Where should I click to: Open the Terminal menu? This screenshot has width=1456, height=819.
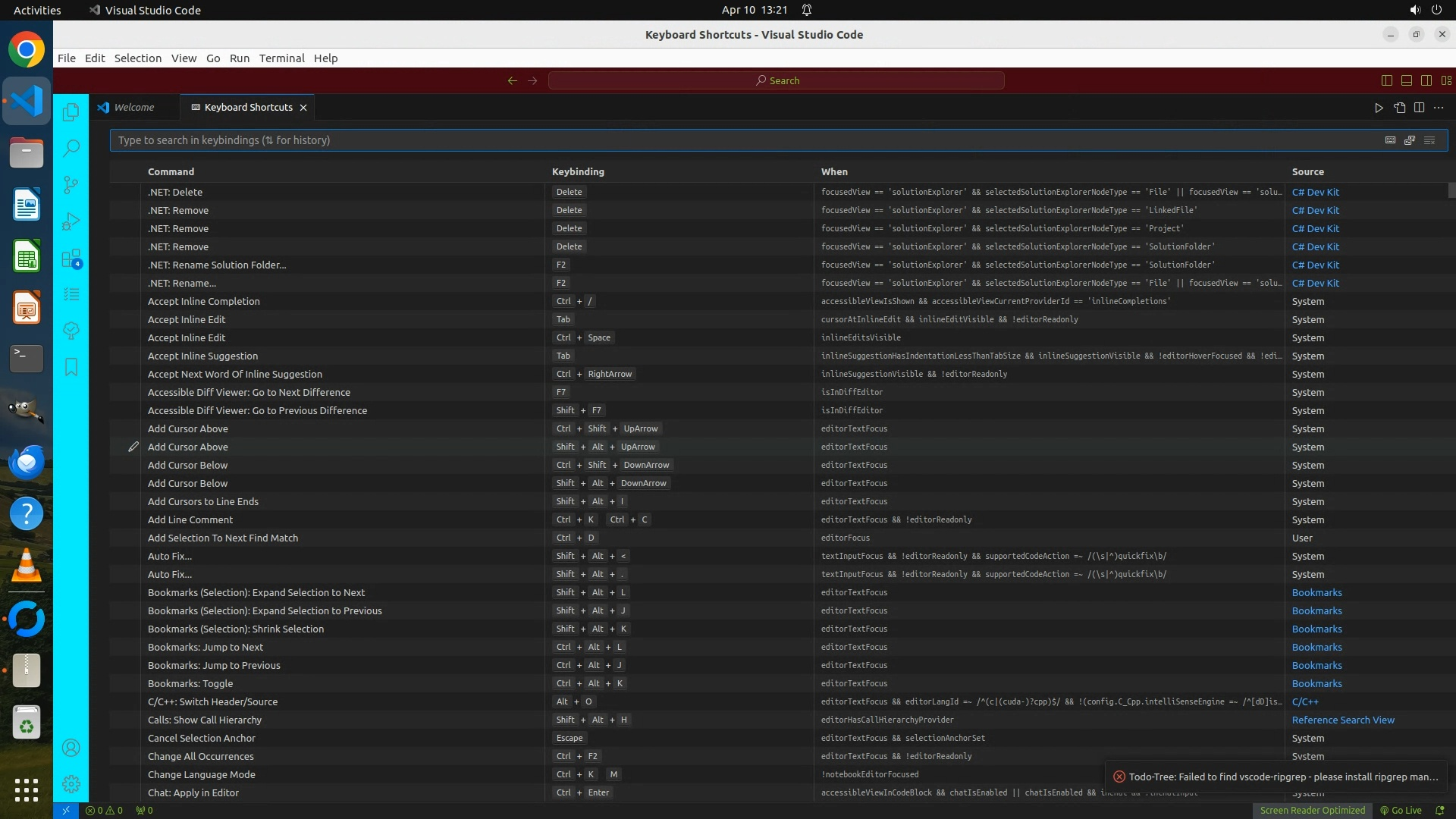281,58
